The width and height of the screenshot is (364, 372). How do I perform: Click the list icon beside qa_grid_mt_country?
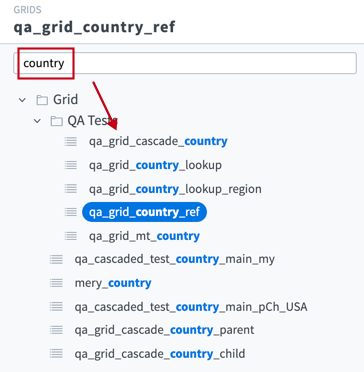point(71,236)
